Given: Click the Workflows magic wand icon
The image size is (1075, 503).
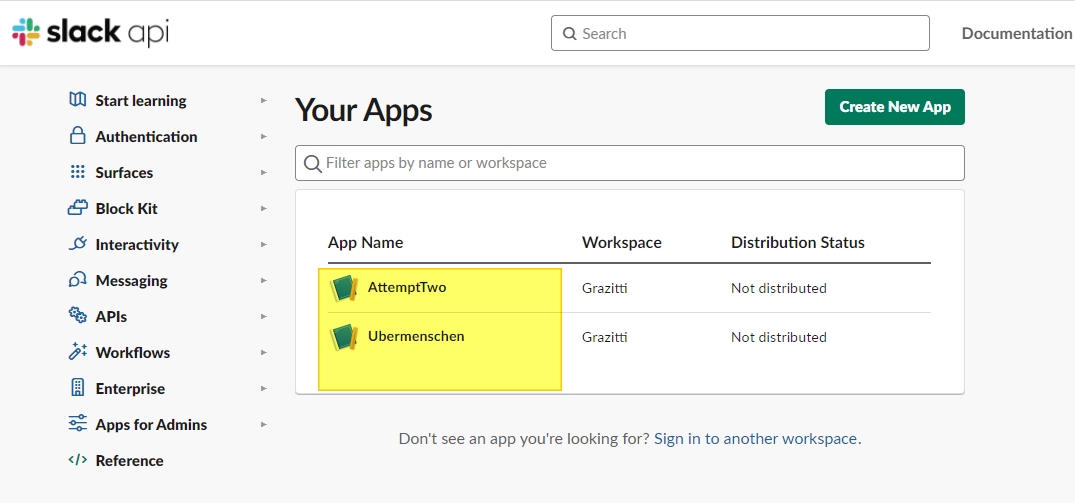Looking at the screenshot, I should (x=77, y=352).
